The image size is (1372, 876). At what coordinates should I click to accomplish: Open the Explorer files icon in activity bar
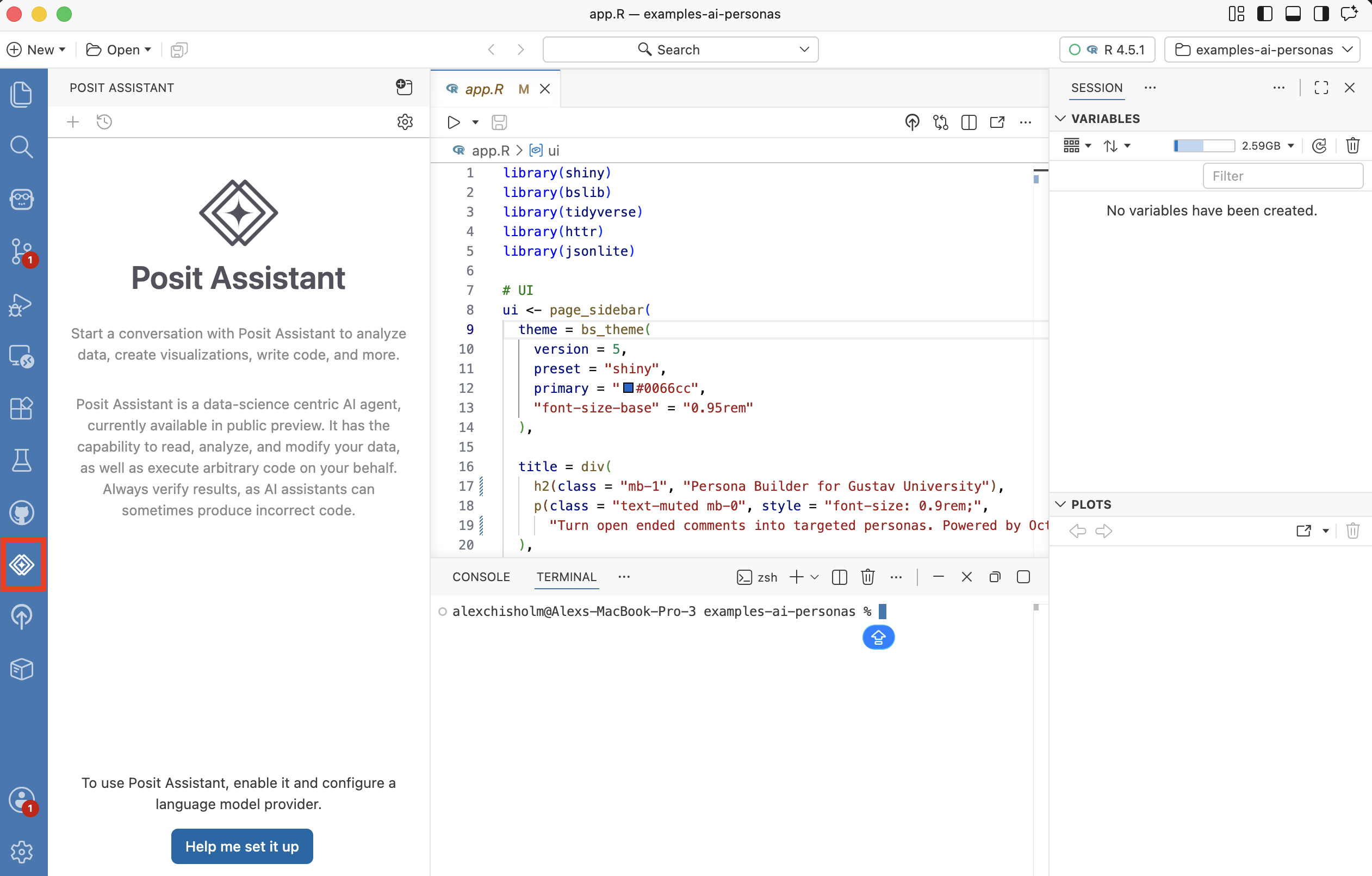pos(22,94)
